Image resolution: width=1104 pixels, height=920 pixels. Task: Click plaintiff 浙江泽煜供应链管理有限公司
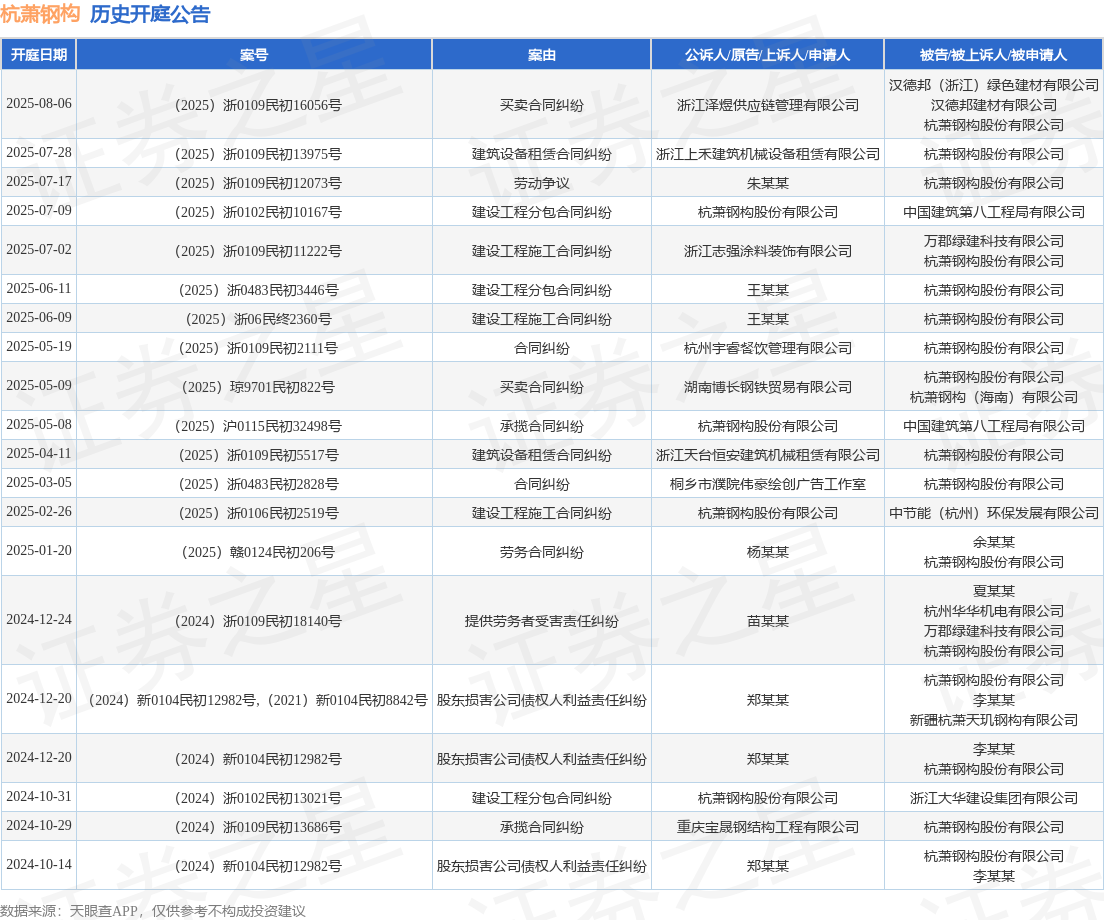(x=767, y=105)
